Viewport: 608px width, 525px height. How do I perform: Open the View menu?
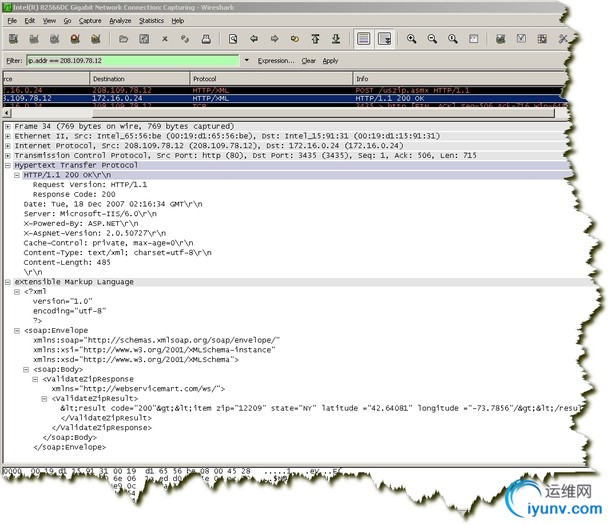pos(49,21)
